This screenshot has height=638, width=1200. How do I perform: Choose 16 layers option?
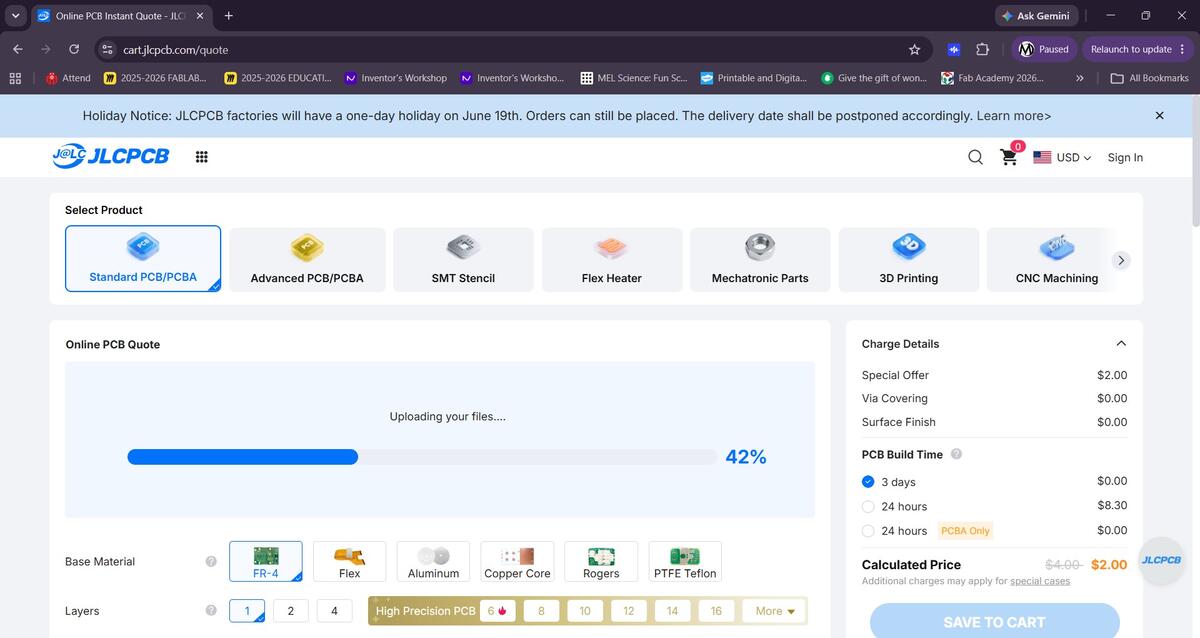click(x=716, y=611)
